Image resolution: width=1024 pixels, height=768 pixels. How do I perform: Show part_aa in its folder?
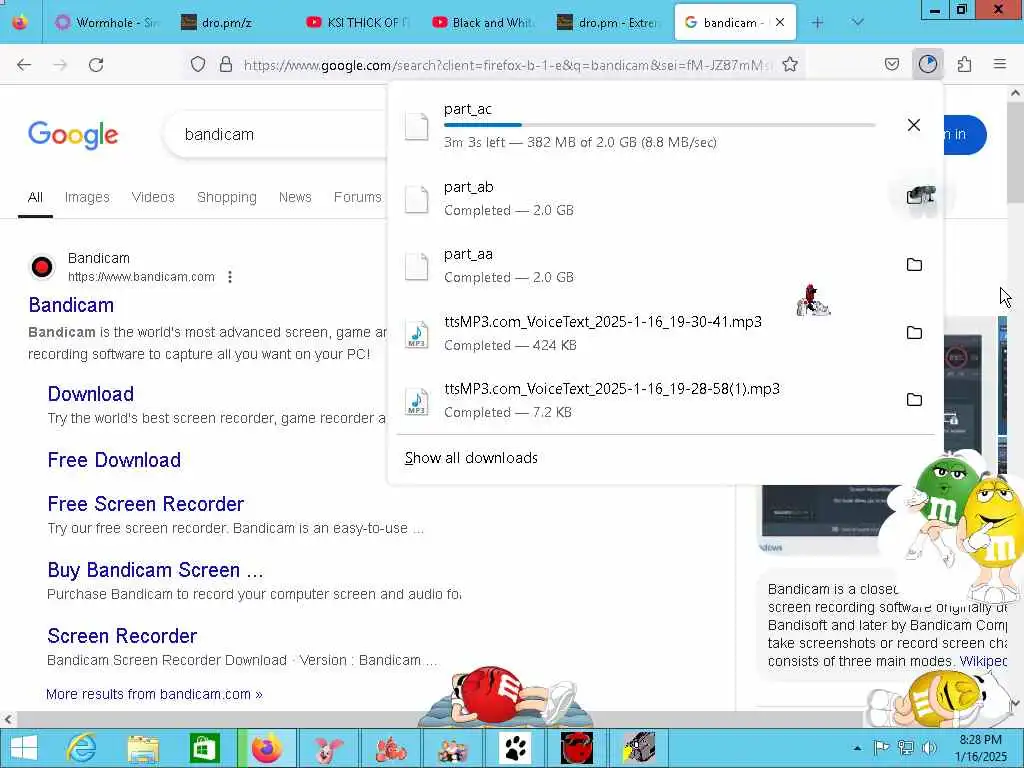[x=914, y=264]
